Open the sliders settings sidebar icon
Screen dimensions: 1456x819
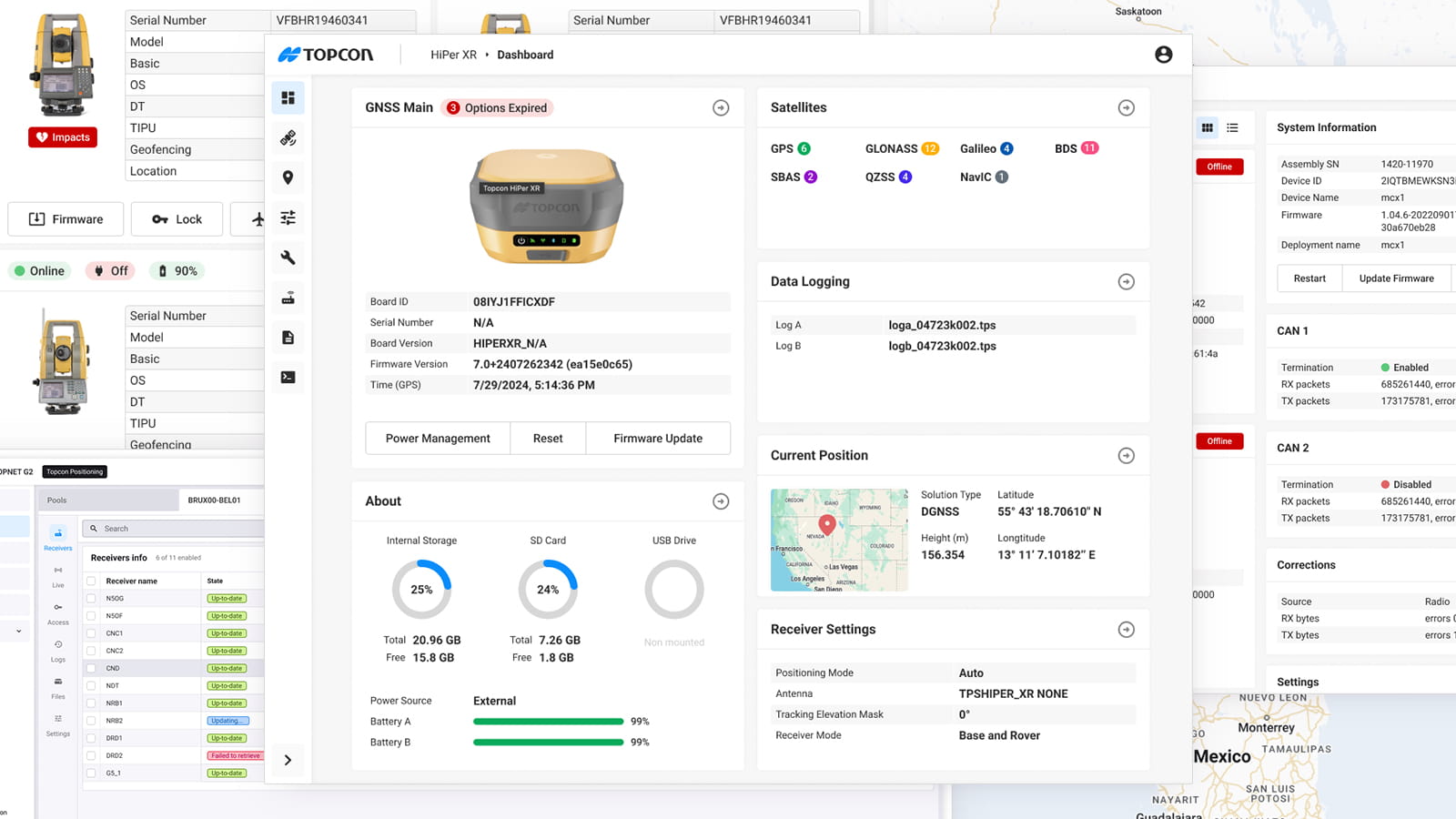pyautogui.click(x=288, y=217)
